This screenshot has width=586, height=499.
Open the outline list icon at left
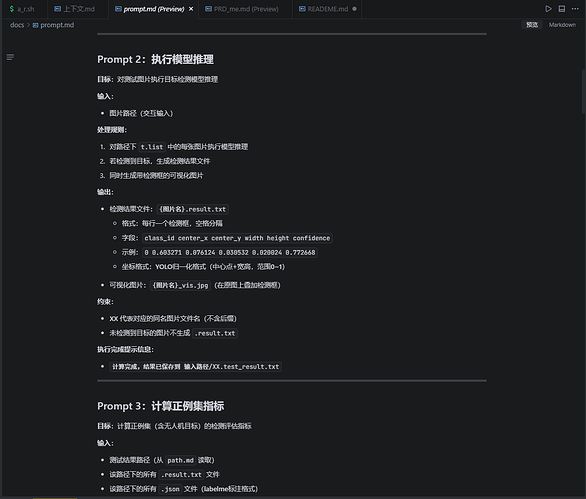coord(10,57)
